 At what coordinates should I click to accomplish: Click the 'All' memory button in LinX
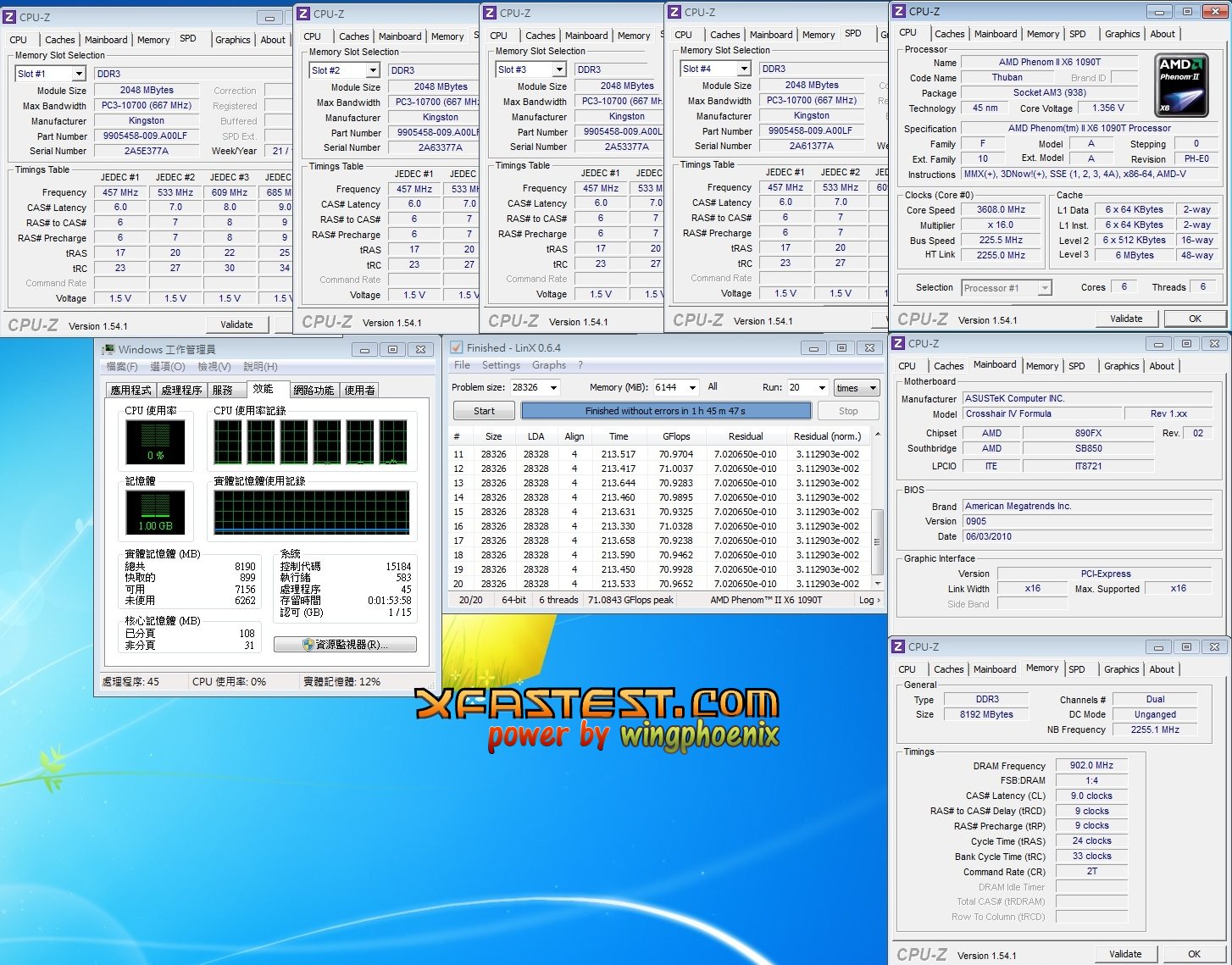[x=713, y=386]
